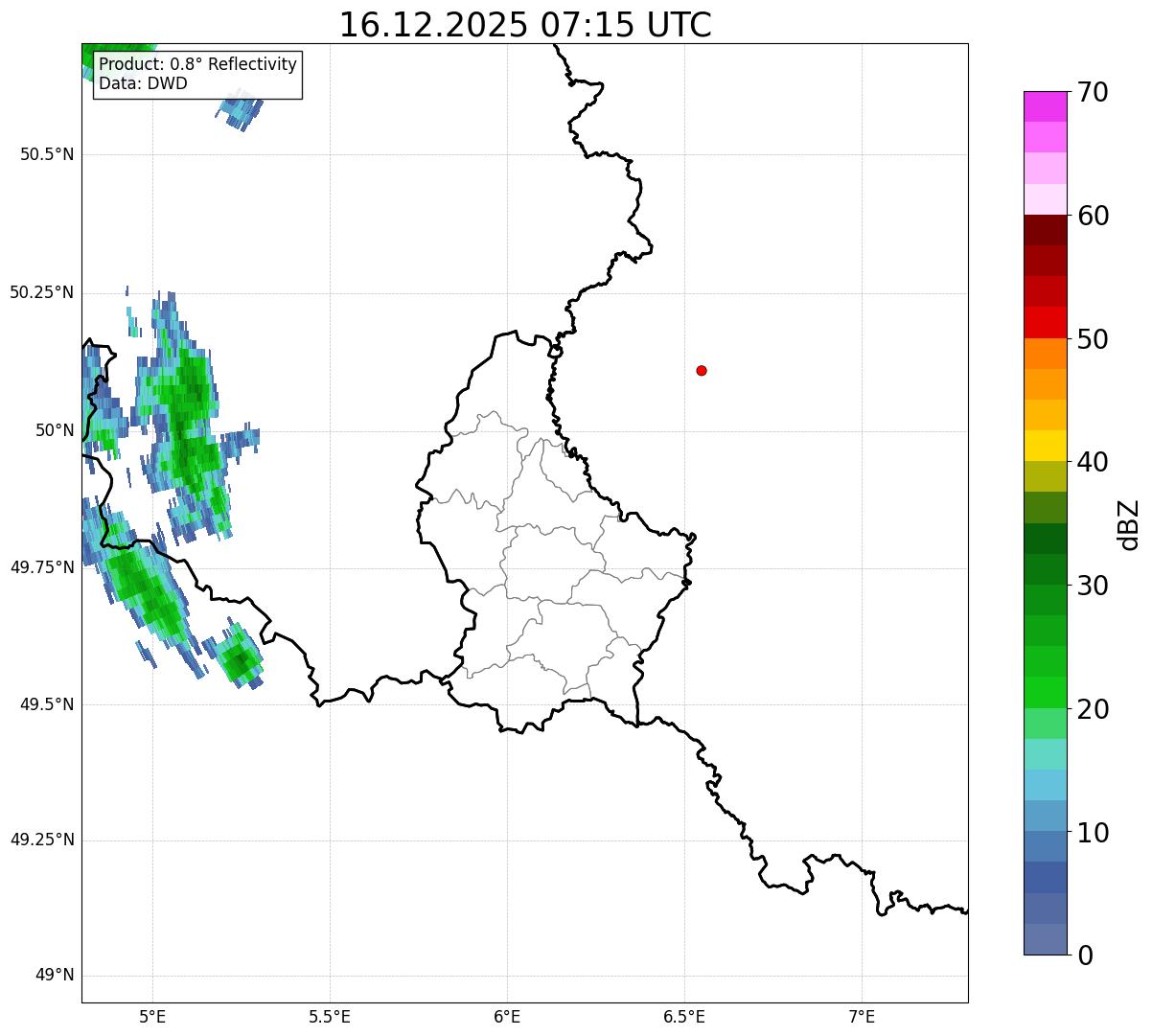Click the 50.5°N latitude label
The width and height of the screenshot is (1152, 1036).
[47, 154]
